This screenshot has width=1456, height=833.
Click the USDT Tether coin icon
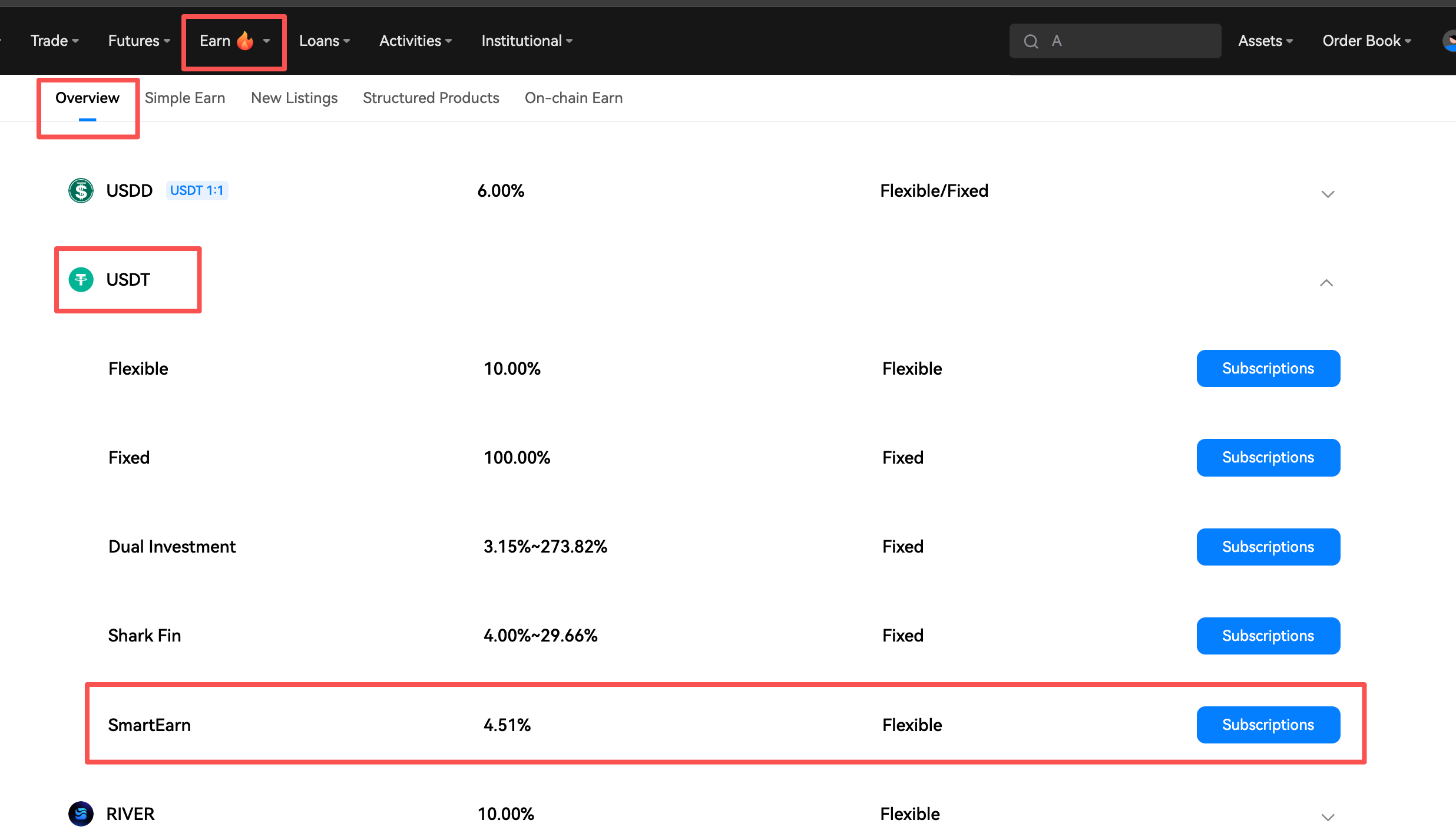click(81, 279)
